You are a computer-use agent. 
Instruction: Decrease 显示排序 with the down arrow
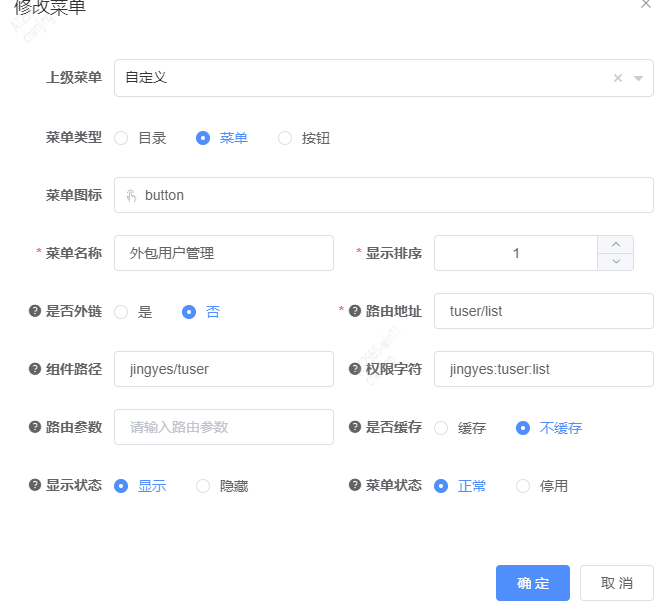615,262
